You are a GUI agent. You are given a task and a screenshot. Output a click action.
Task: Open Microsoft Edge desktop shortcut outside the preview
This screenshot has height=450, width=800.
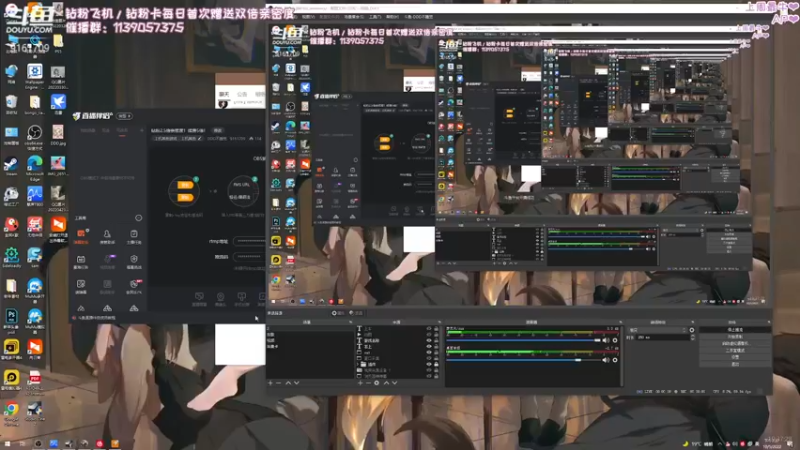[x=34, y=166]
